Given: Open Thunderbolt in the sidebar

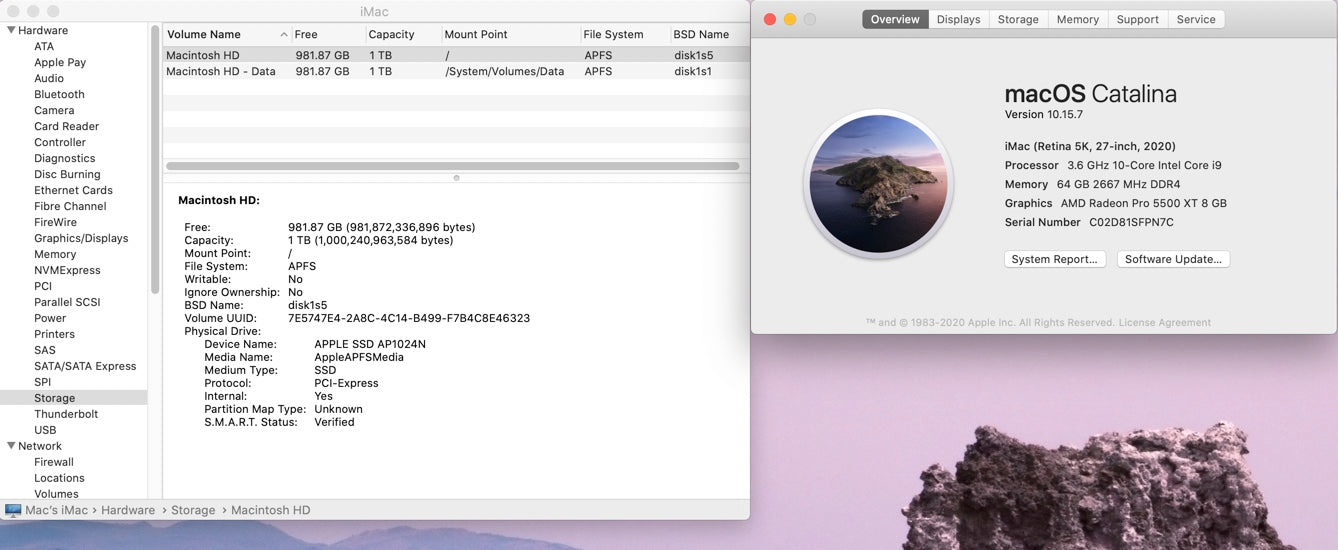Looking at the screenshot, I should pos(66,414).
